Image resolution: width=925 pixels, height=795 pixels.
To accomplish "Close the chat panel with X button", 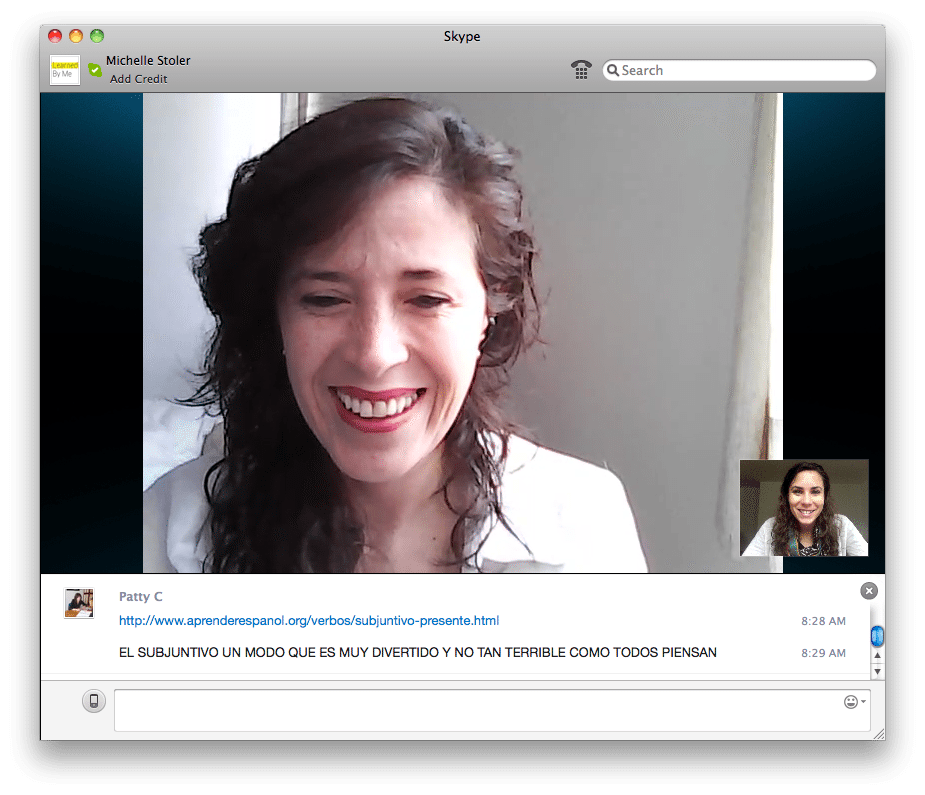I will coord(868,591).
